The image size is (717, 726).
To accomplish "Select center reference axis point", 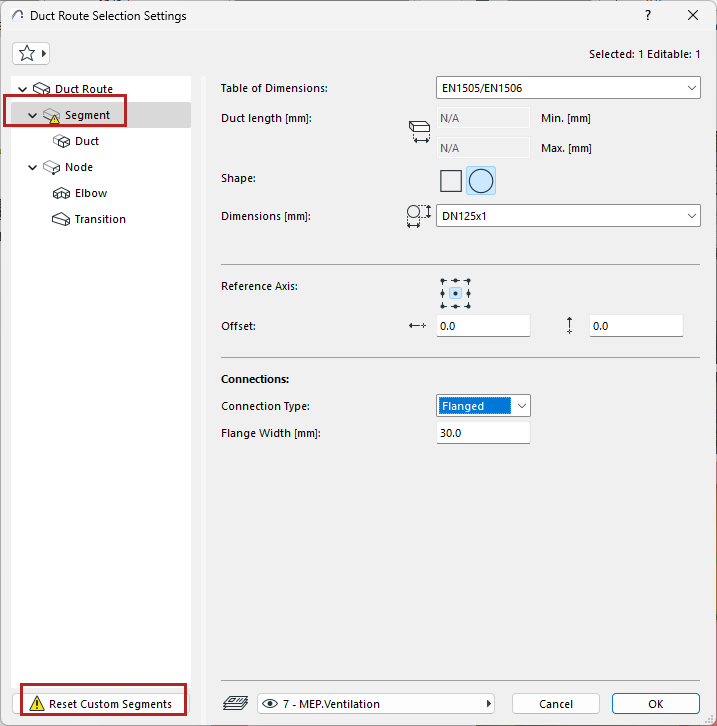I will pyautogui.click(x=455, y=294).
